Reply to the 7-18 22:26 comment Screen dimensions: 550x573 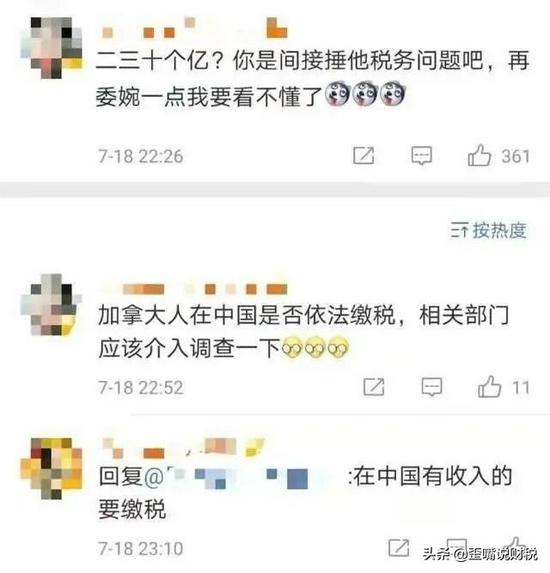coord(422,156)
